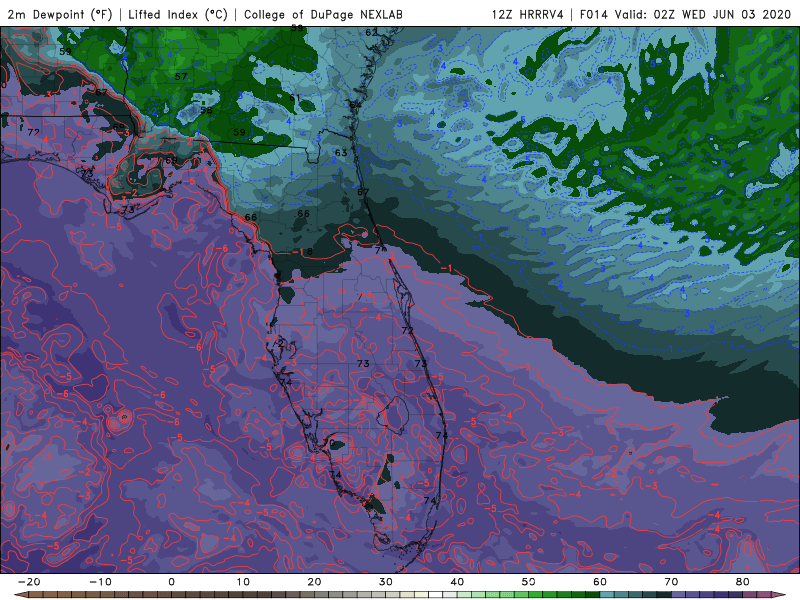The width and height of the screenshot is (800, 600).
Task: Click the brown left arrow end of colorbar
Action: (x=20, y=595)
